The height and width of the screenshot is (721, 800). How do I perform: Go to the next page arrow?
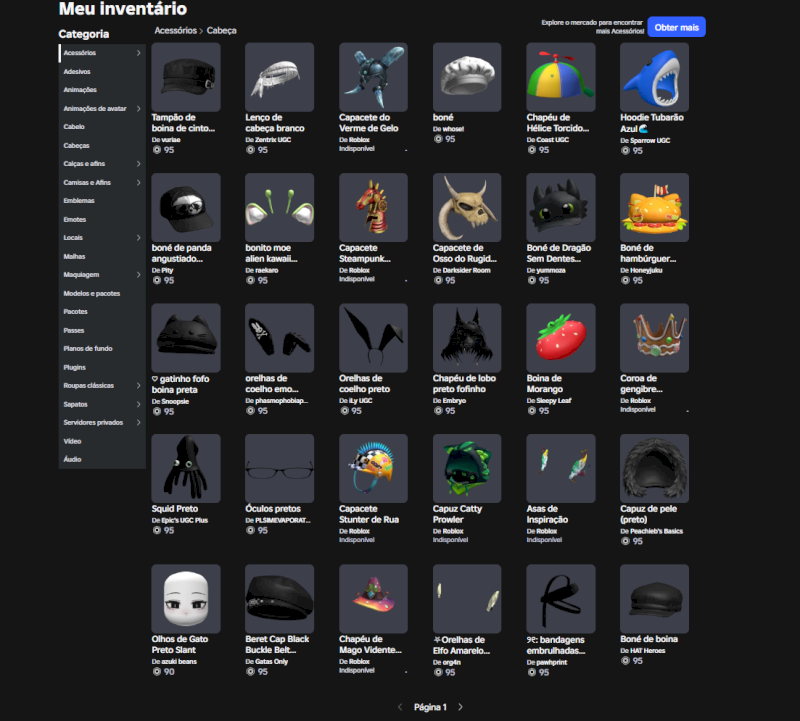tap(460, 707)
